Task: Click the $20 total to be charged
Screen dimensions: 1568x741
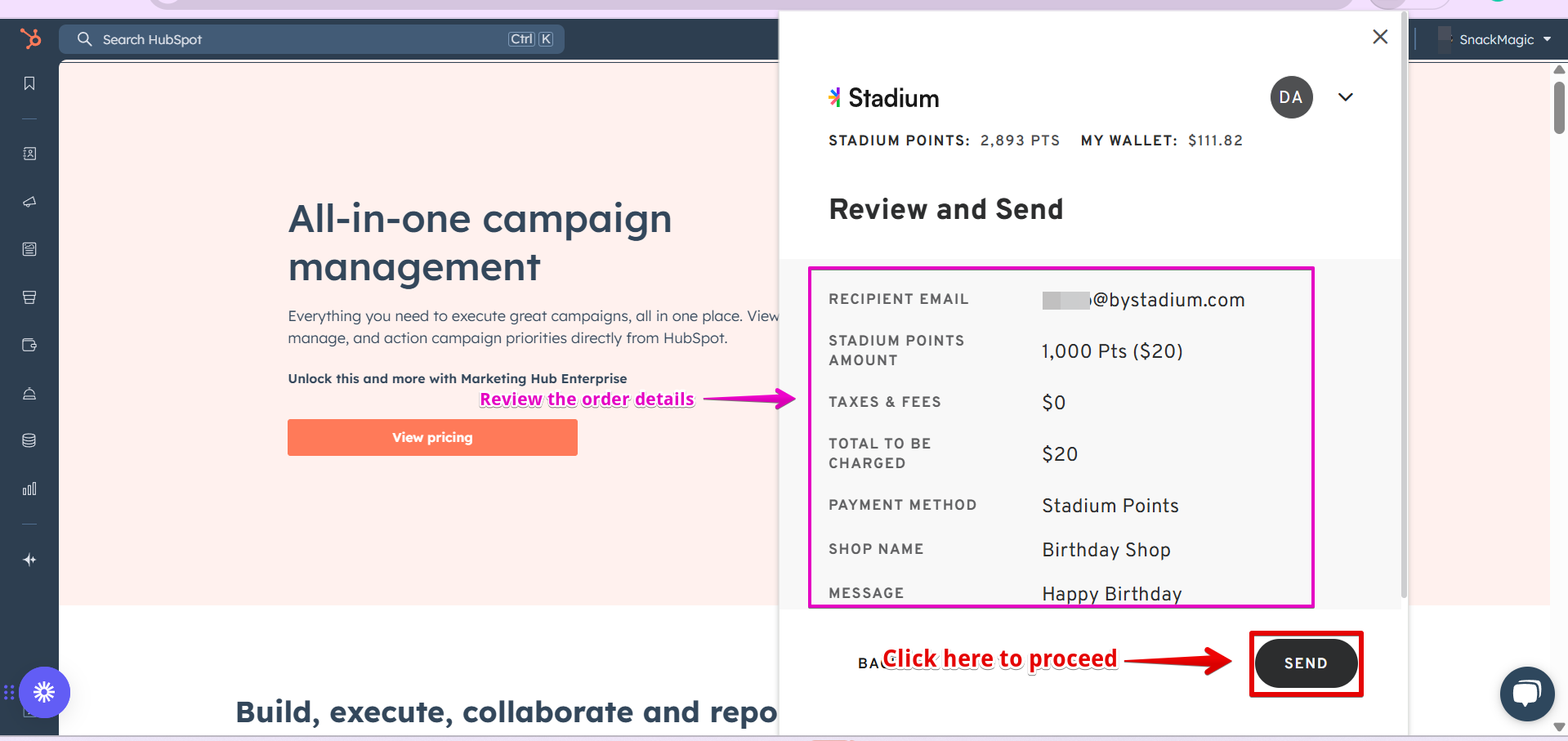Action: coord(1060,454)
